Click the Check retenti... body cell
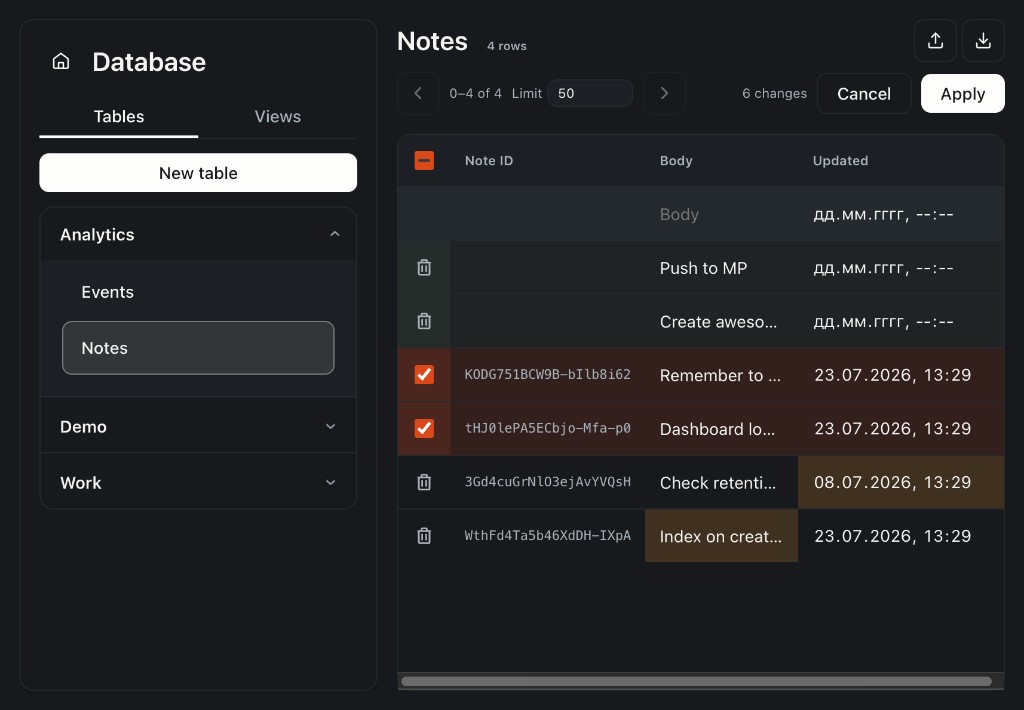 (x=721, y=482)
